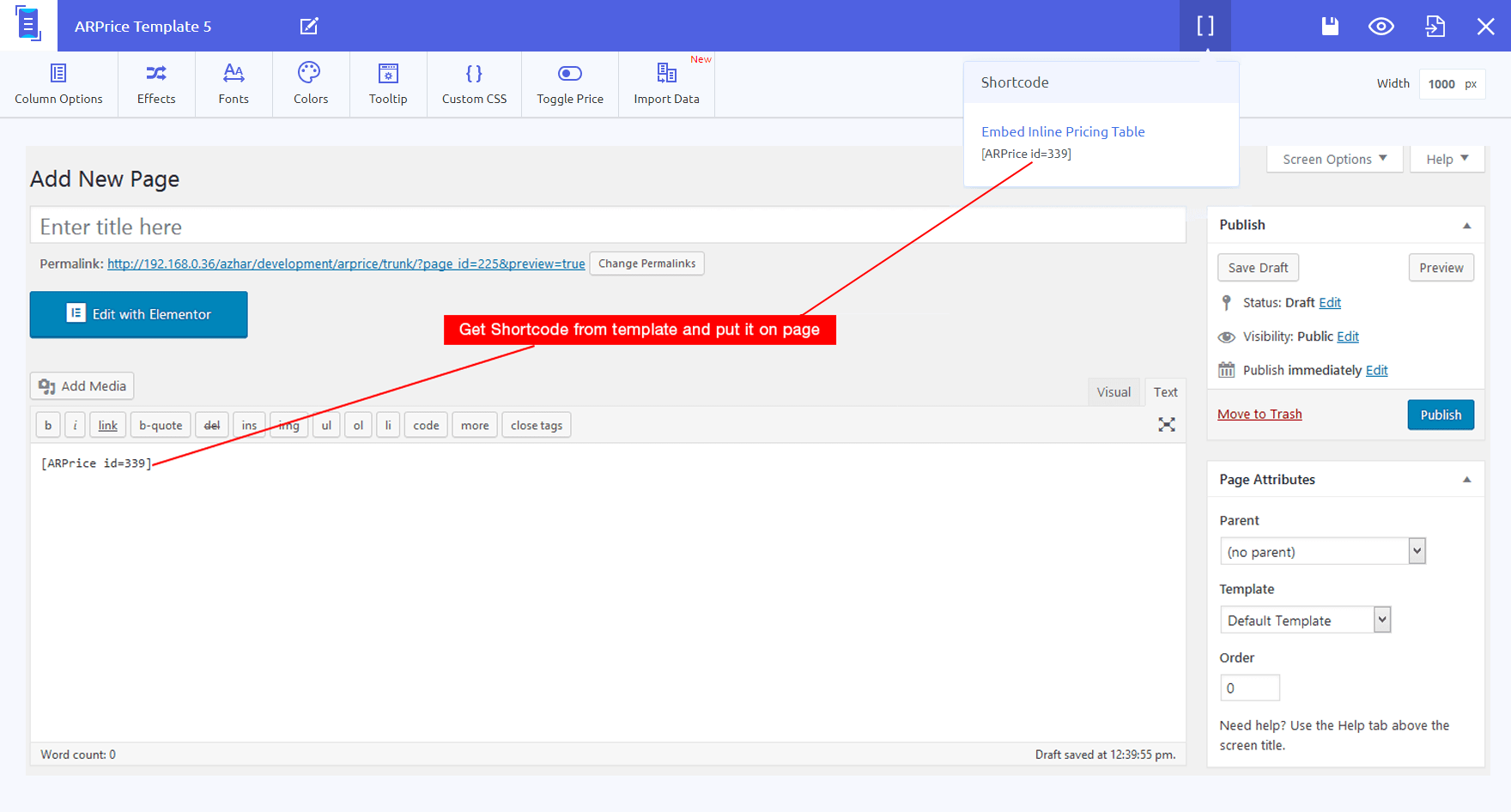Toggle distraction-free fullscreen writing mode

pyautogui.click(x=1166, y=425)
